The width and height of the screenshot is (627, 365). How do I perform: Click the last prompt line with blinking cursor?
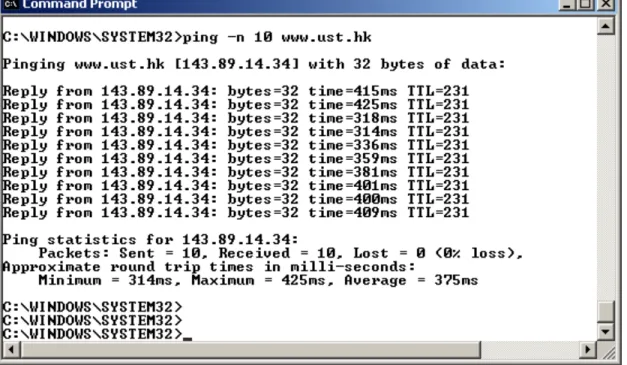click(x=97, y=334)
